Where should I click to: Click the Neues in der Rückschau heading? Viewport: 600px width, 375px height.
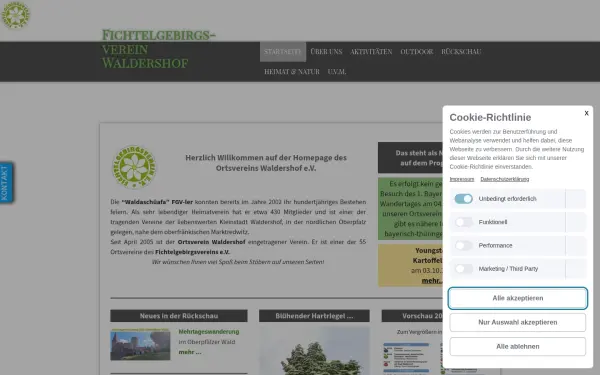coord(179,316)
